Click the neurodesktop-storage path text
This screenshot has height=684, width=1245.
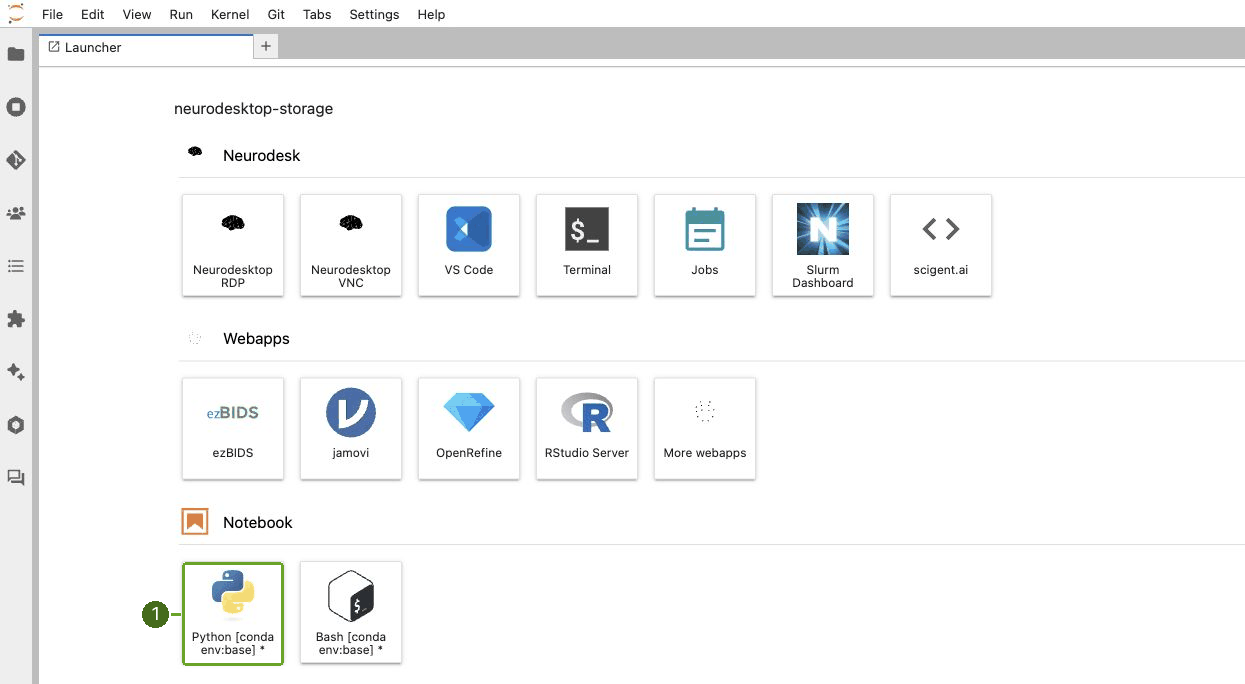point(254,108)
